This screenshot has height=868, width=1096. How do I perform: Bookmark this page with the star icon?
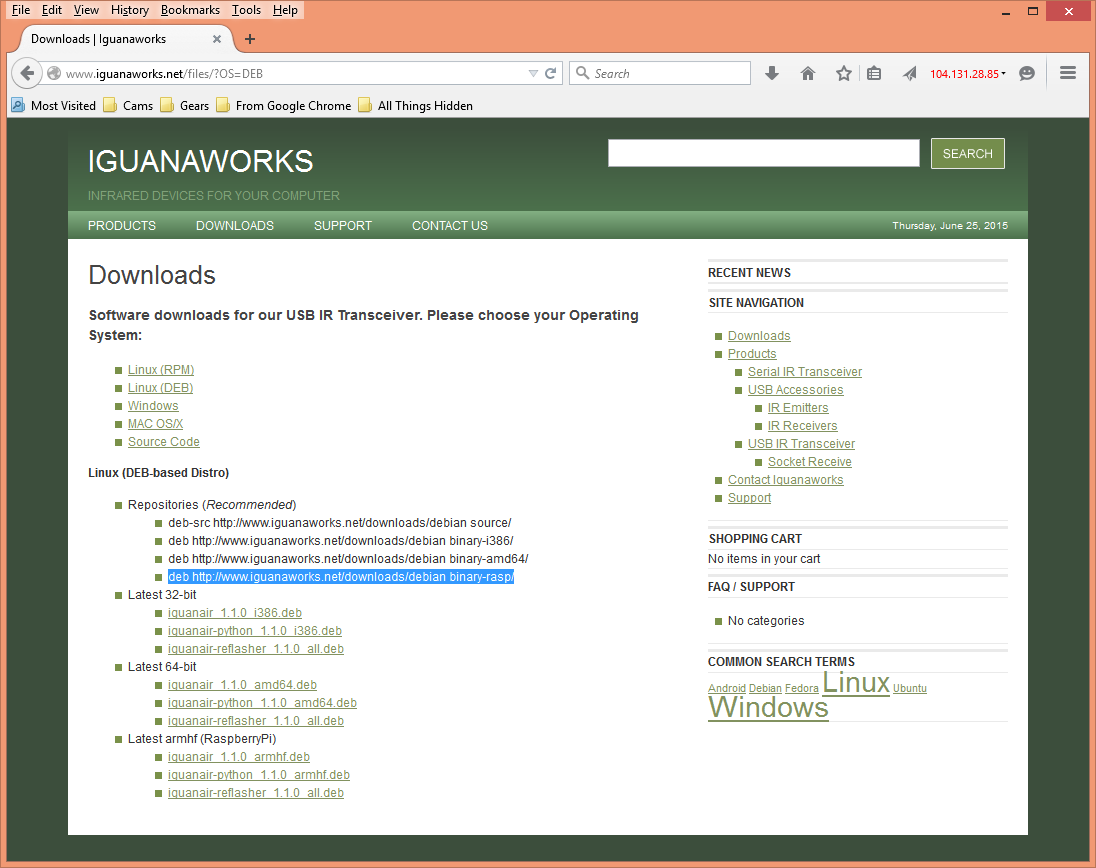(844, 73)
